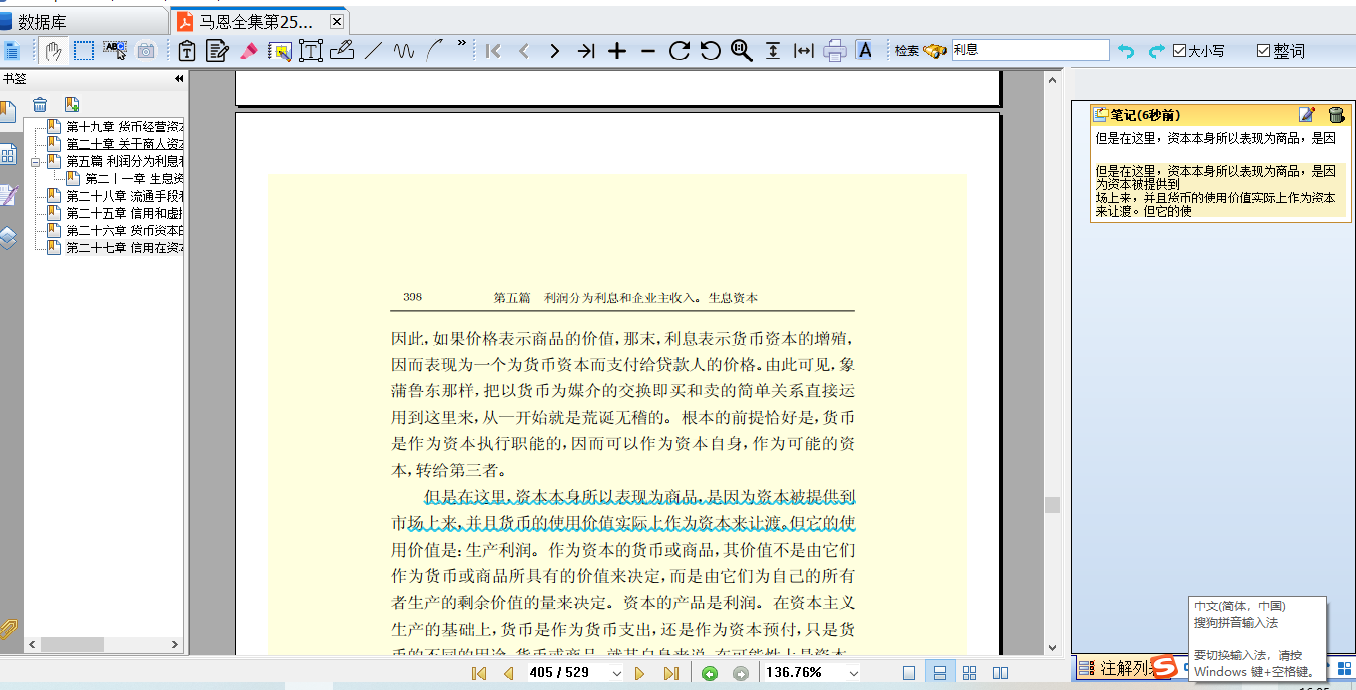
Task: Open the 注解列表 tab
Action: 1126,668
